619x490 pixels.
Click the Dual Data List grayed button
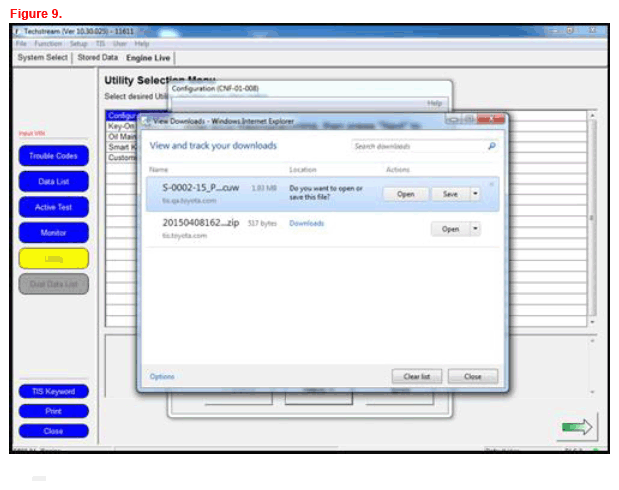54,284
